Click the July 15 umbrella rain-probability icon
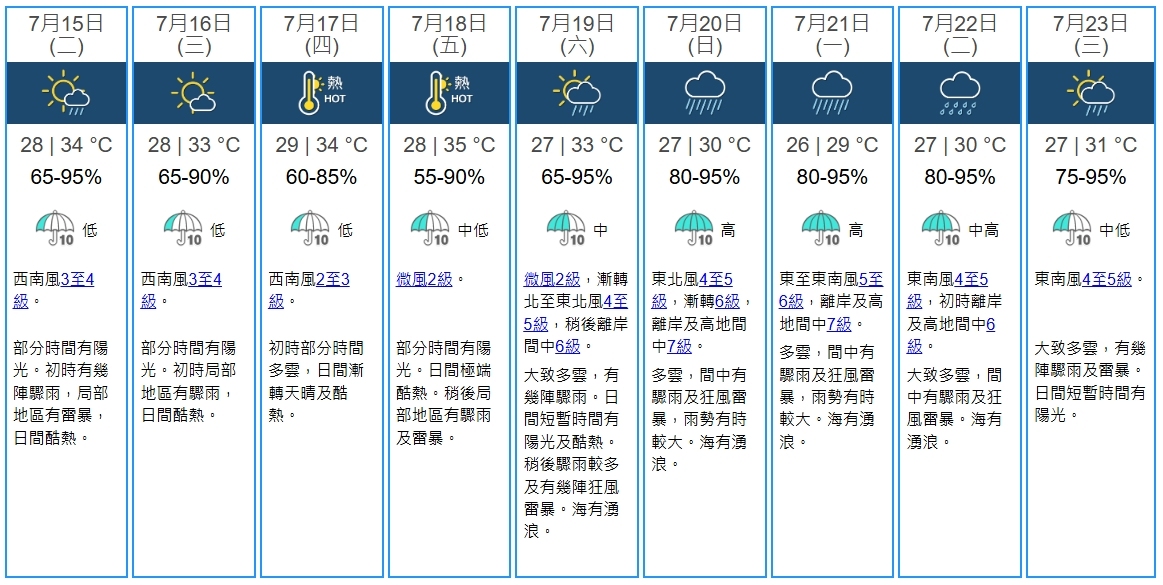Screen dimensions: 1163x585 [56, 228]
